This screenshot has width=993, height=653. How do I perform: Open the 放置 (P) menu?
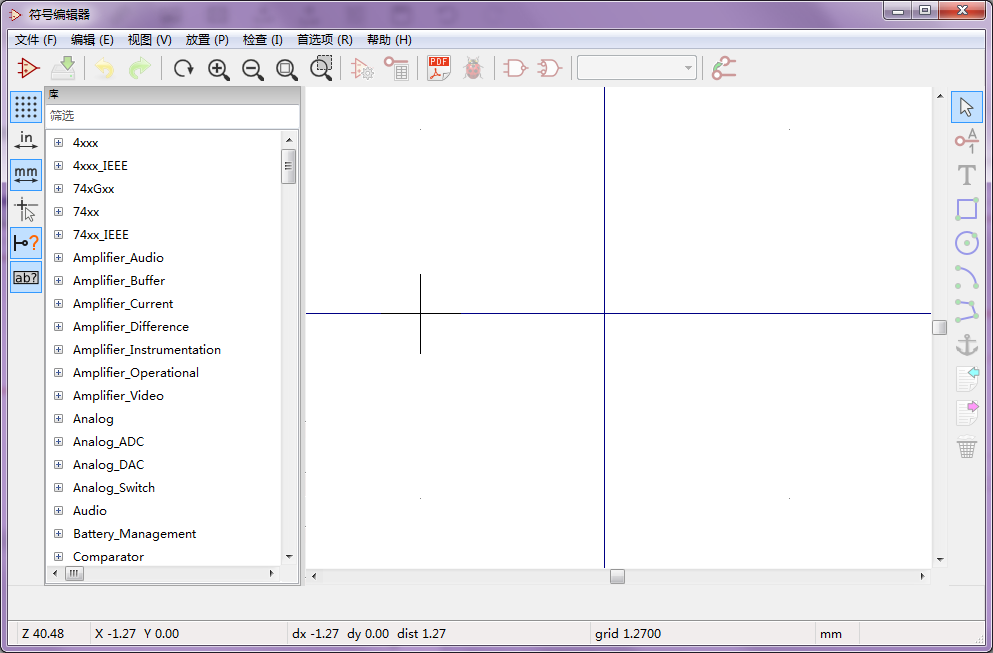click(x=206, y=40)
